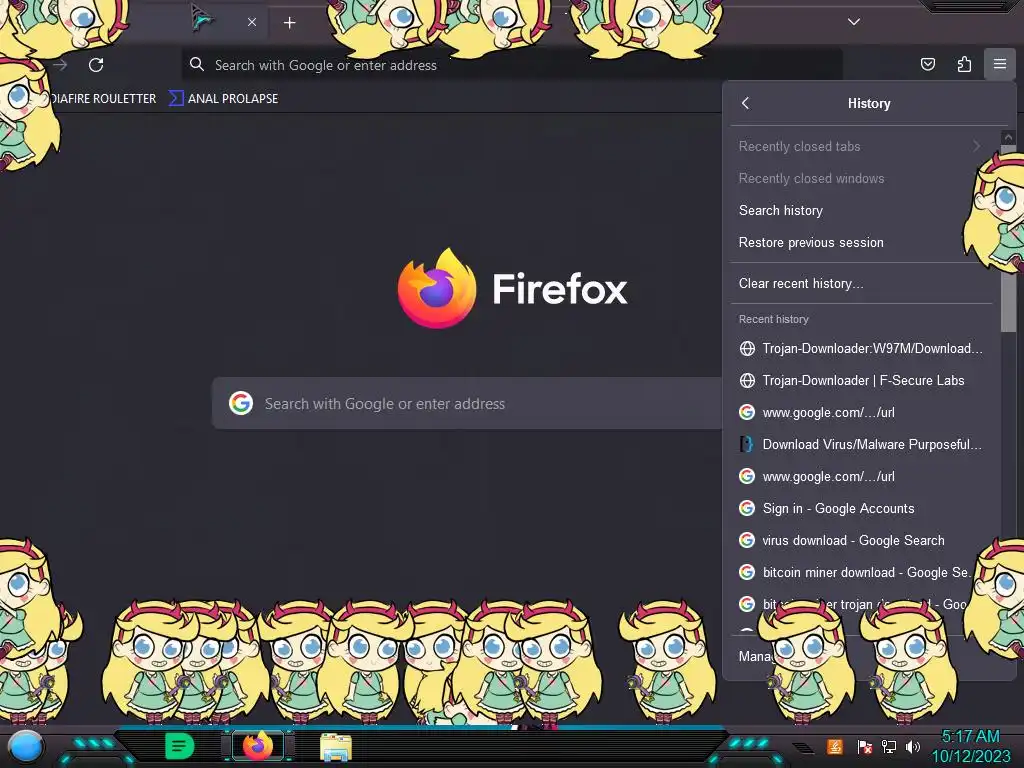Viewport: 1024px width, 768px height.
Task: Go back from the History panel
Action: 745,103
